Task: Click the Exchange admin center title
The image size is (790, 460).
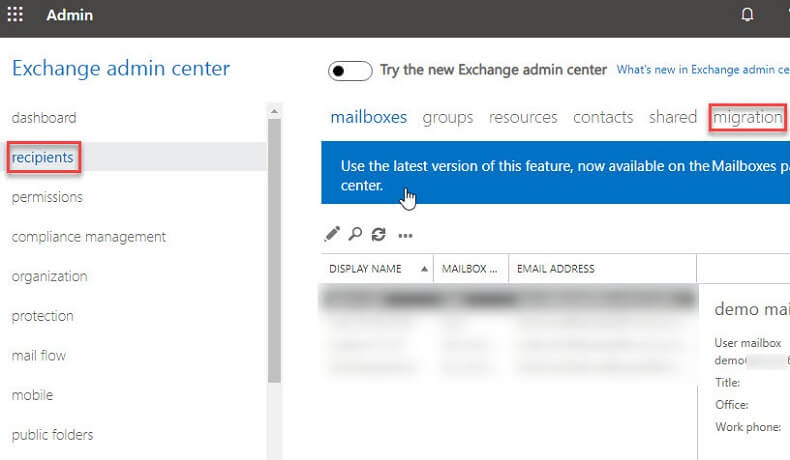Action: pyautogui.click(x=121, y=69)
